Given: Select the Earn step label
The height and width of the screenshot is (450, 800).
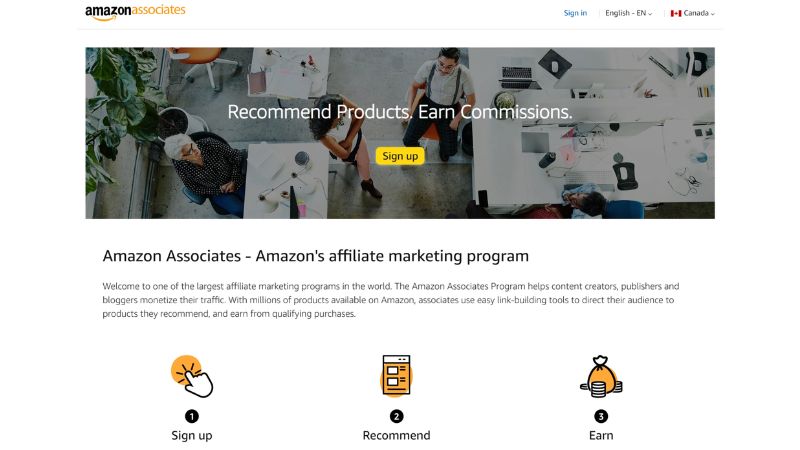Looking at the screenshot, I should pyautogui.click(x=601, y=436).
